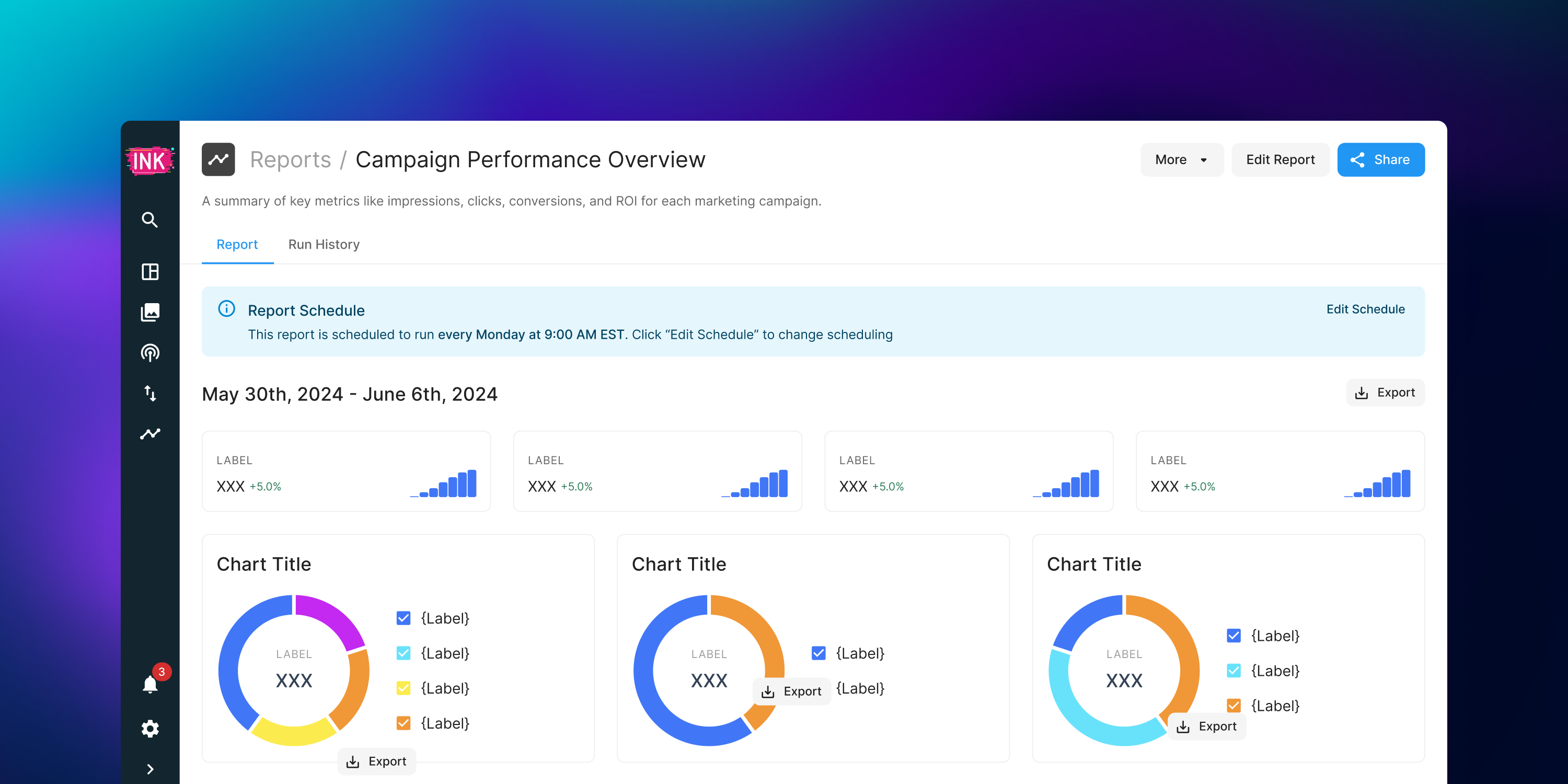Toggle the light blue checkbox in third chart

[x=1233, y=671]
